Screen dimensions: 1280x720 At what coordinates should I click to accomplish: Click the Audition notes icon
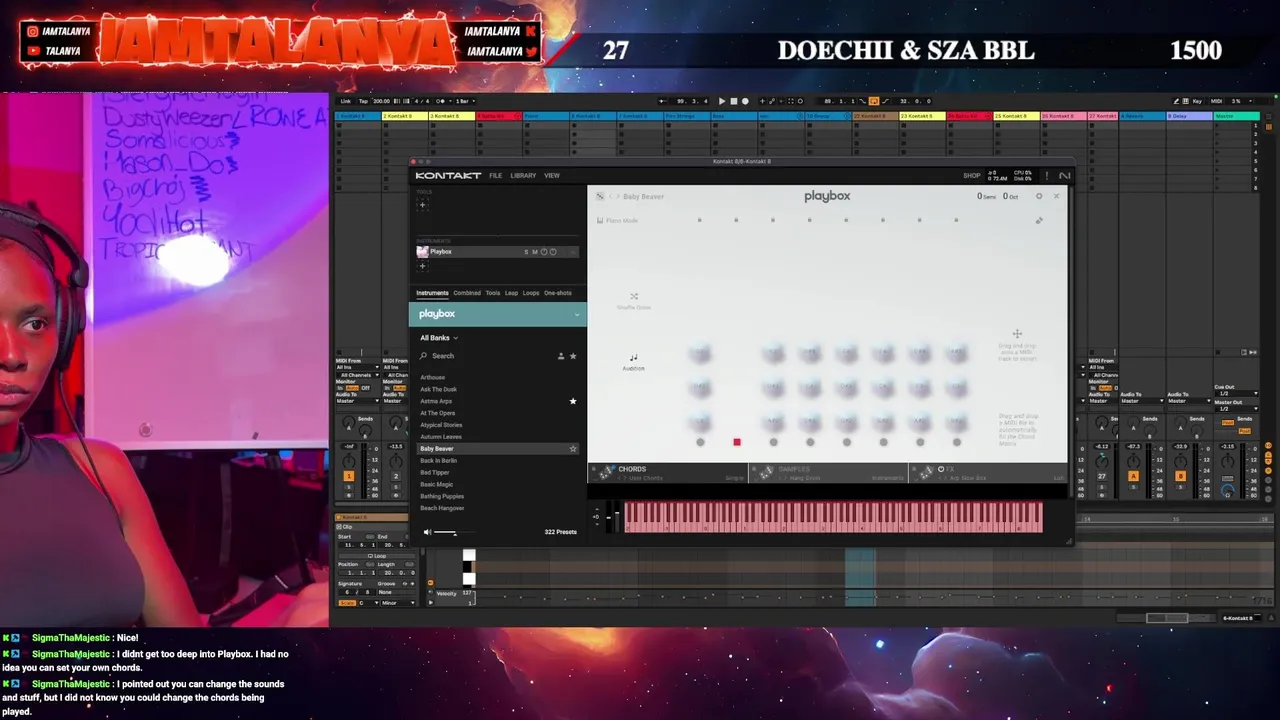tap(633, 357)
